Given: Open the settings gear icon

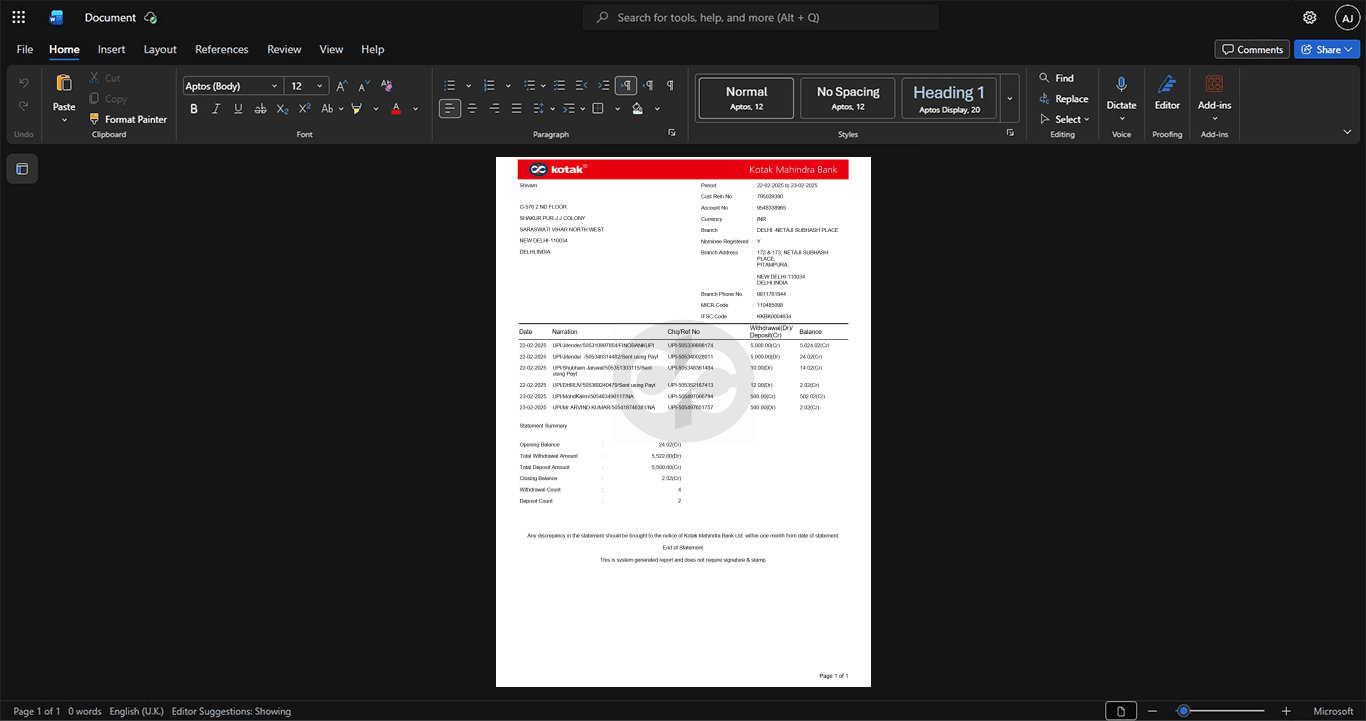Looking at the screenshot, I should 1310,17.
